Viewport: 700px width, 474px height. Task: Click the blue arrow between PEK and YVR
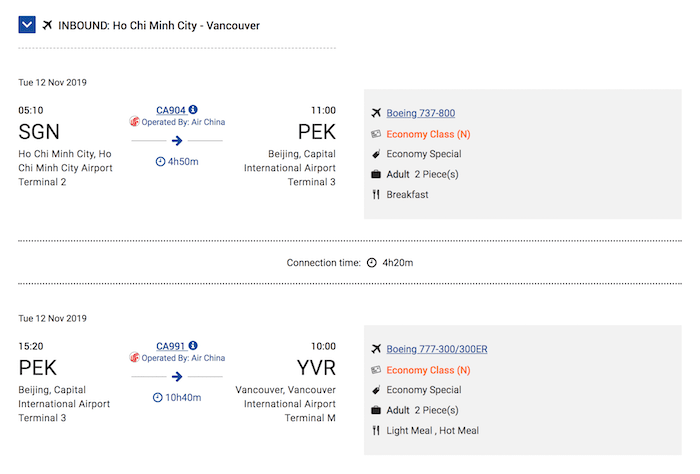coord(177,377)
